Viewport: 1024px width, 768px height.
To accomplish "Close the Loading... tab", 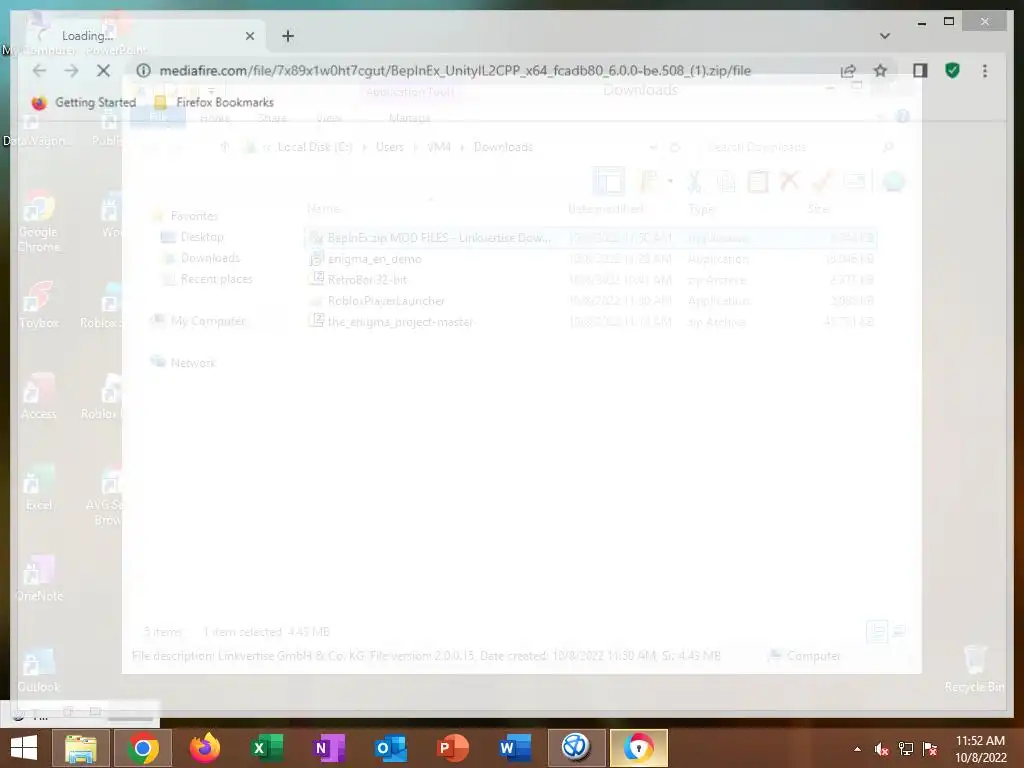I will click(x=249, y=36).
